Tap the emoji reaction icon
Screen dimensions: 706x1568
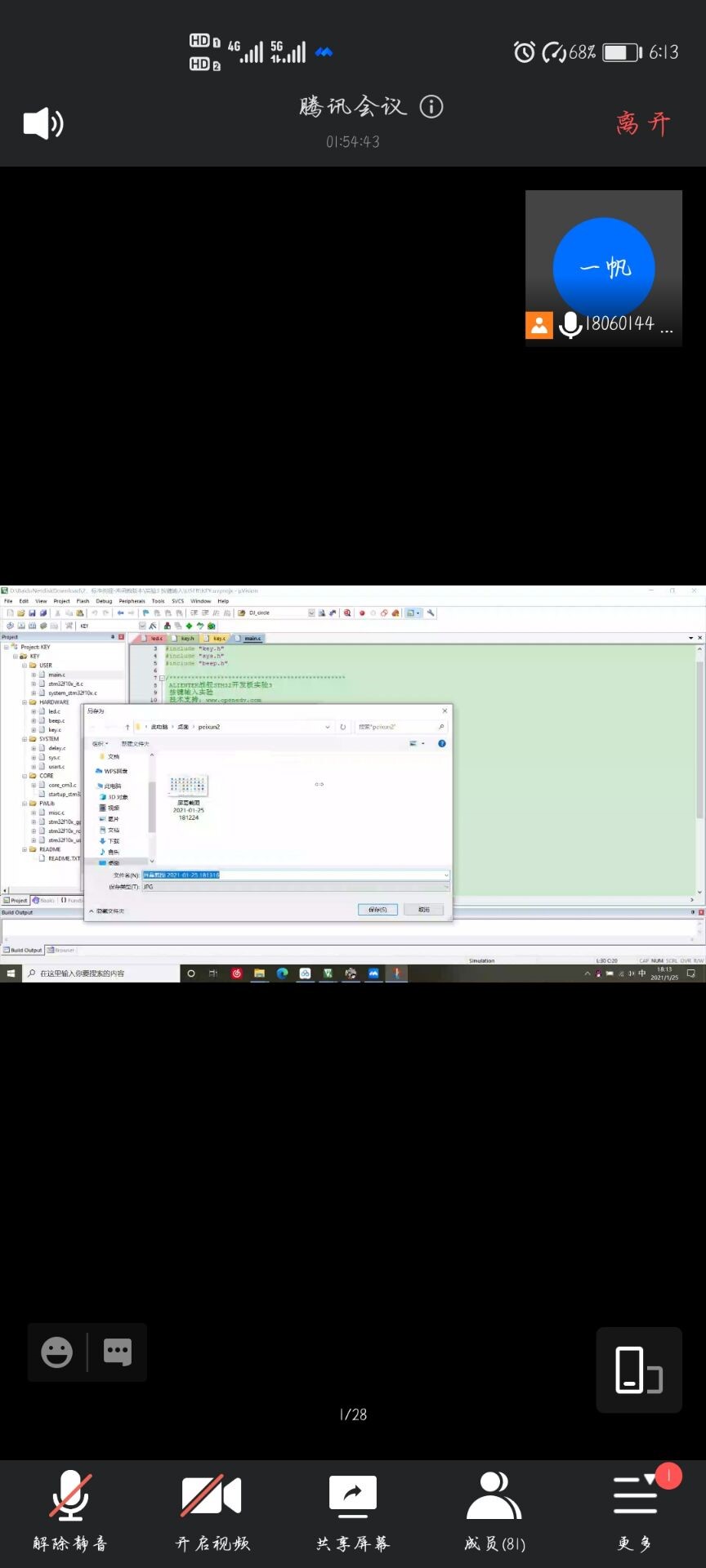57,1352
